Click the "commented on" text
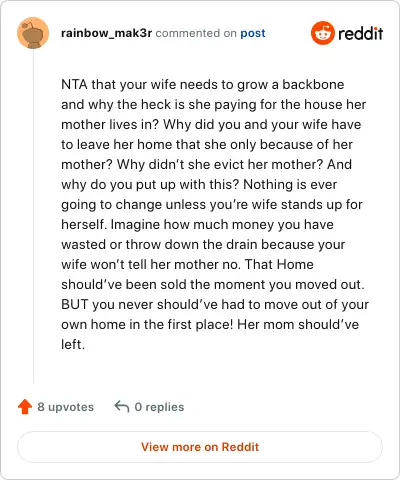This screenshot has height=480, width=400. (x=196, y=33)
